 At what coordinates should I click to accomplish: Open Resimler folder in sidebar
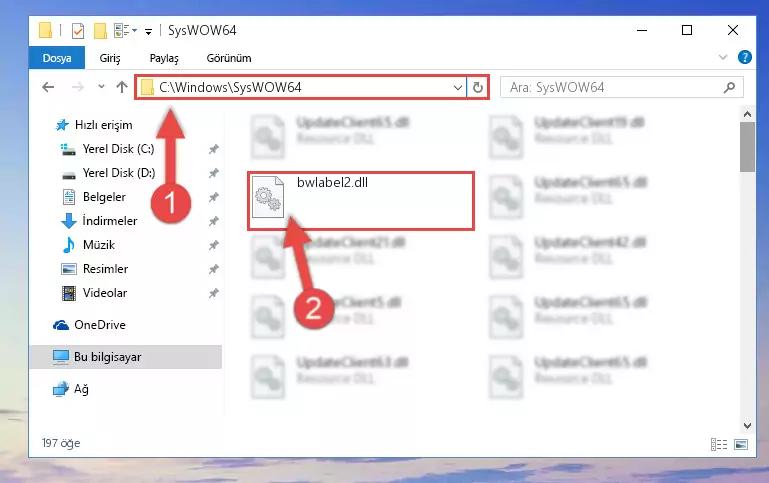(105, 269)
